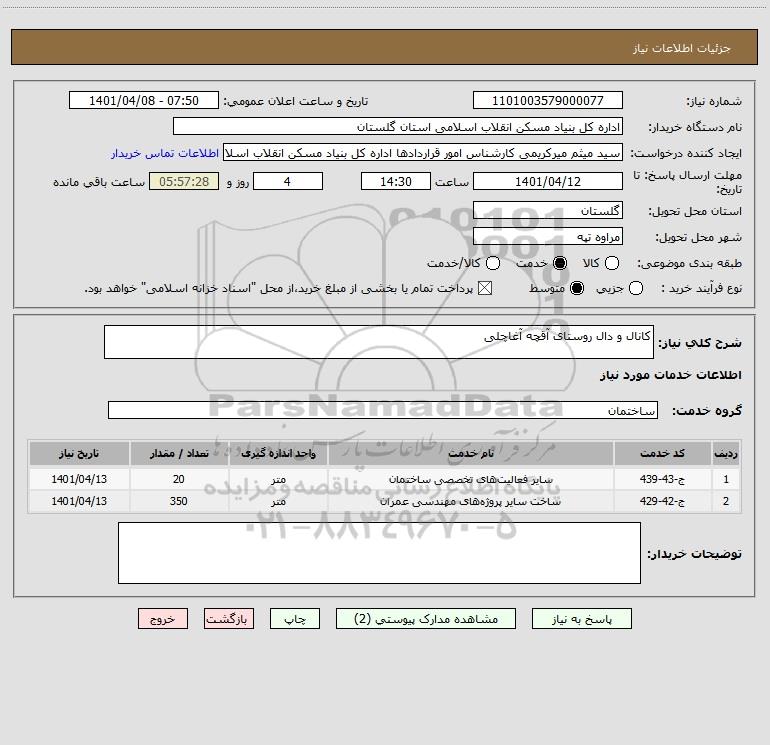This screenshot has height=745, width=770.
Task: Click the واحد اندازه گیری column header
Action: (x=278, y=453)
